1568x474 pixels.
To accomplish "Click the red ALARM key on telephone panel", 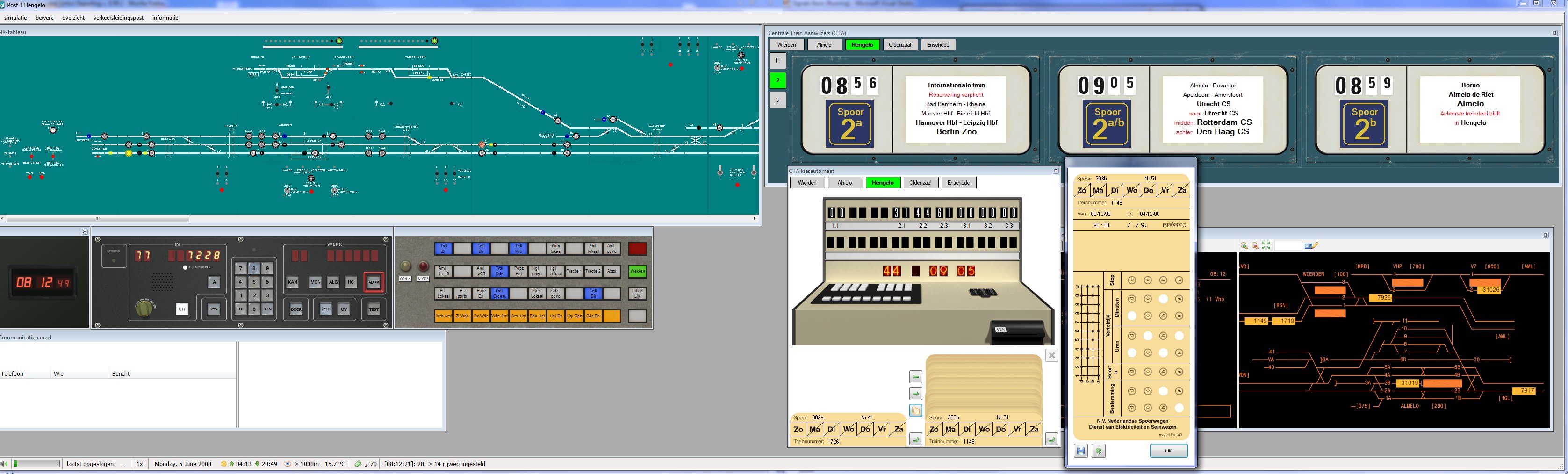I will [x=374, y=282].
